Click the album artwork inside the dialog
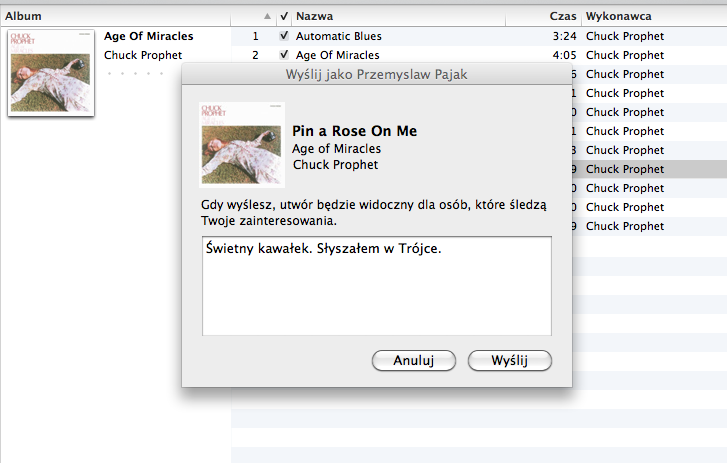Image resolution: width=727 pixels, height=463 pixels. click(x=242, y=145)
